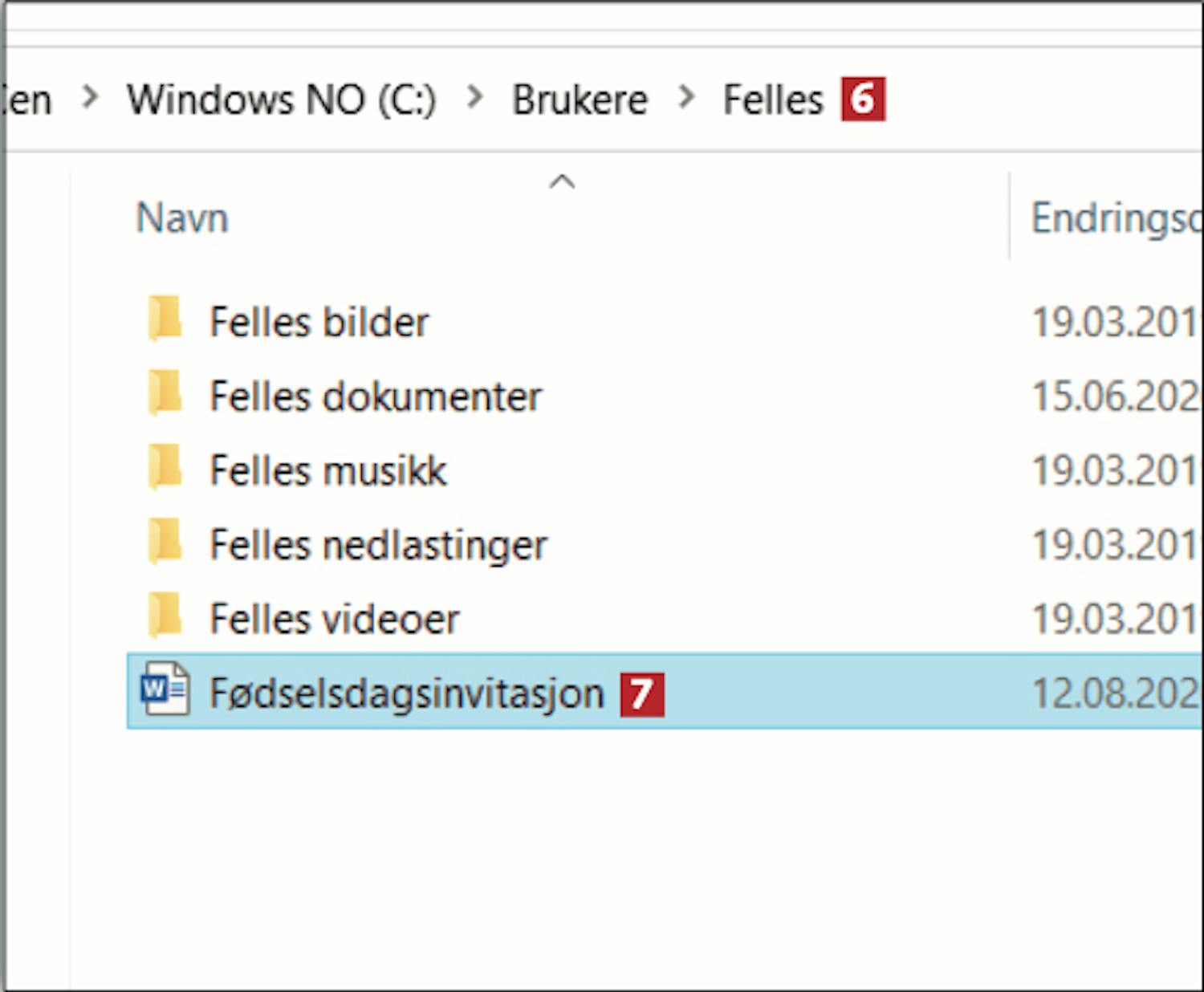
Task: Select the Fødselsdagsinvitasjon file name
Action: pyautogui.click(x=406, y=693)
